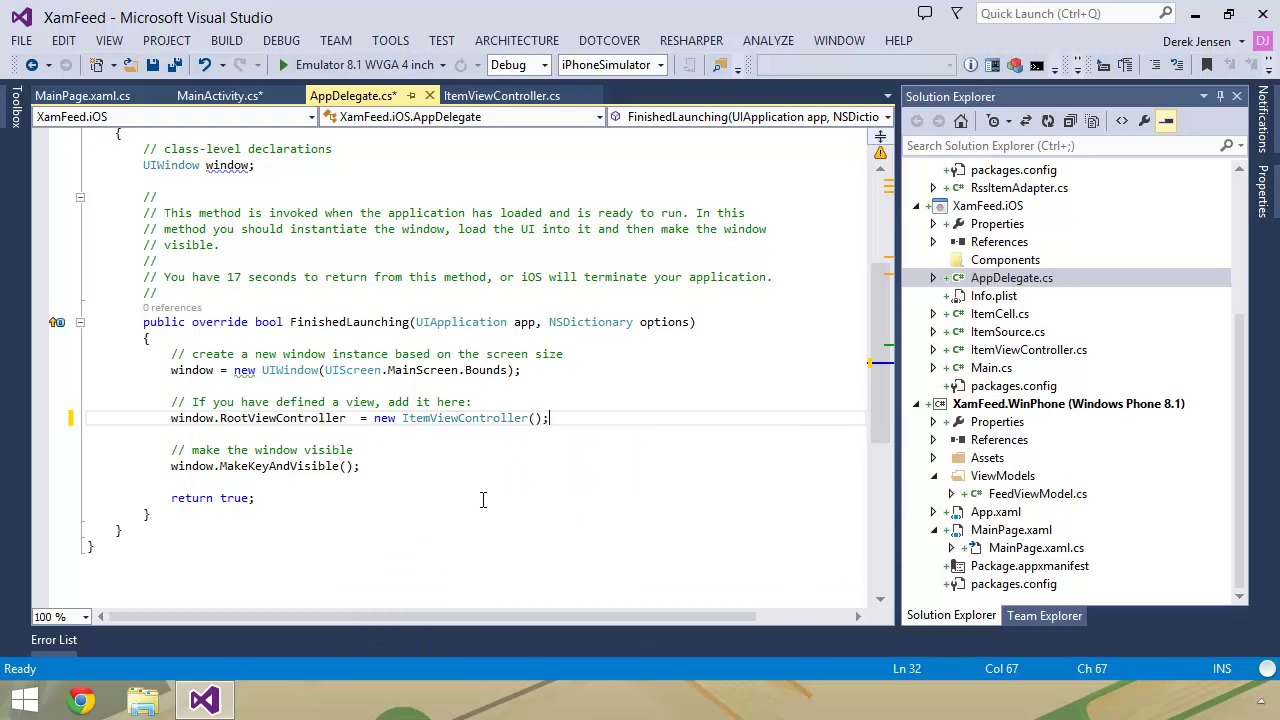The image size is (1280, 720).
Task: Open the XamFeed.iOS project scope dropdown
Action: [x=311, y=117]
